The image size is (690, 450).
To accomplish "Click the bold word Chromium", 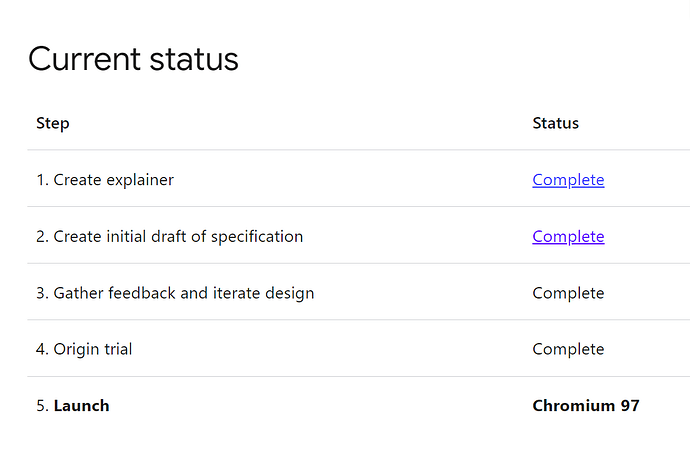I will click(573, 406).
